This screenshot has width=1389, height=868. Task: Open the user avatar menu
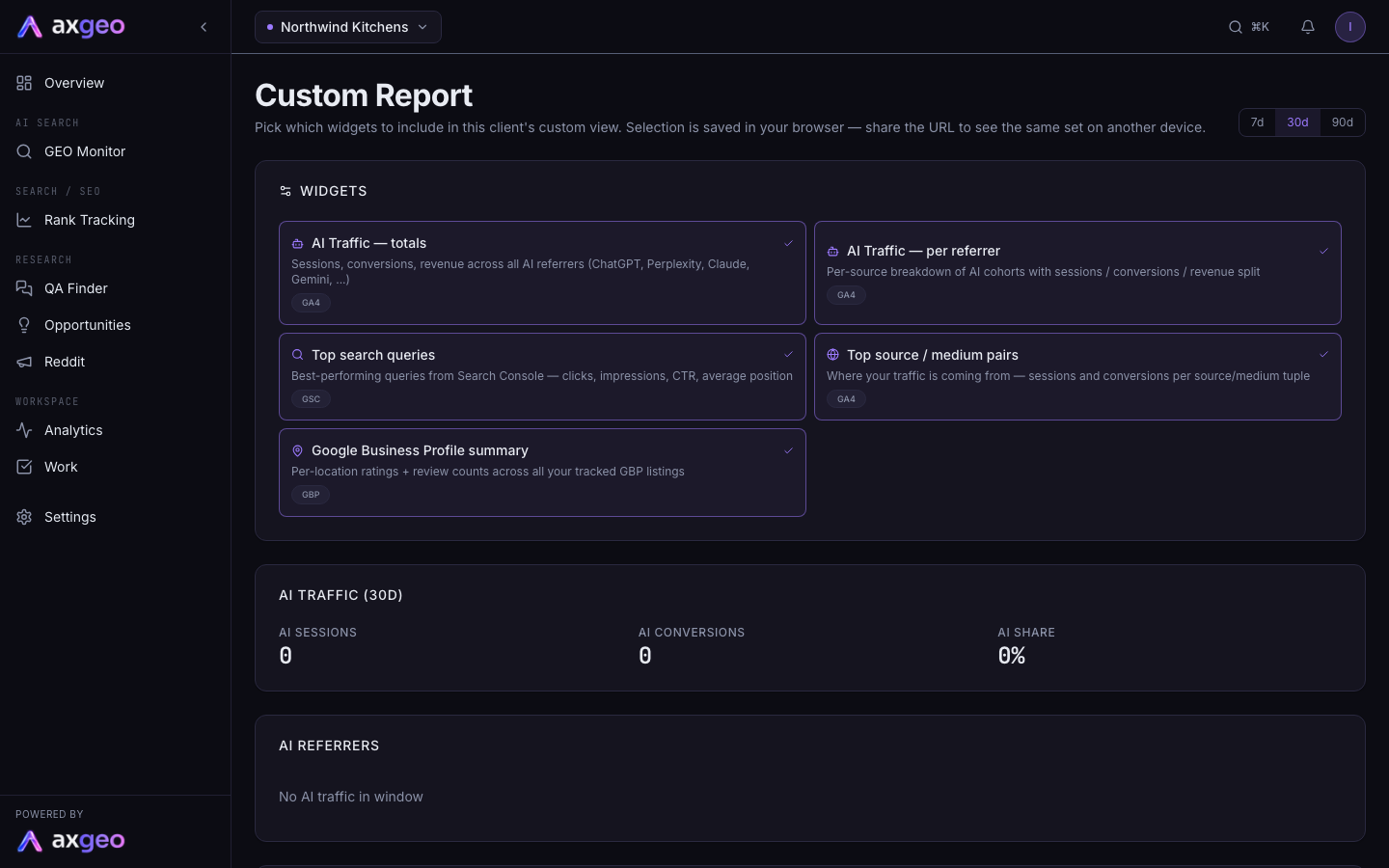click(1350, 27)
